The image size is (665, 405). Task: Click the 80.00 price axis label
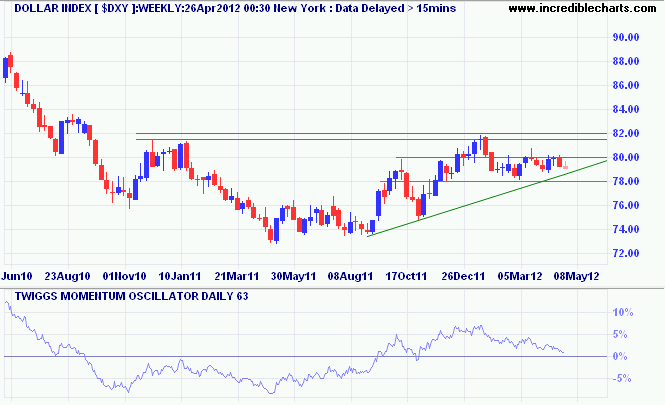click(626, 157)
